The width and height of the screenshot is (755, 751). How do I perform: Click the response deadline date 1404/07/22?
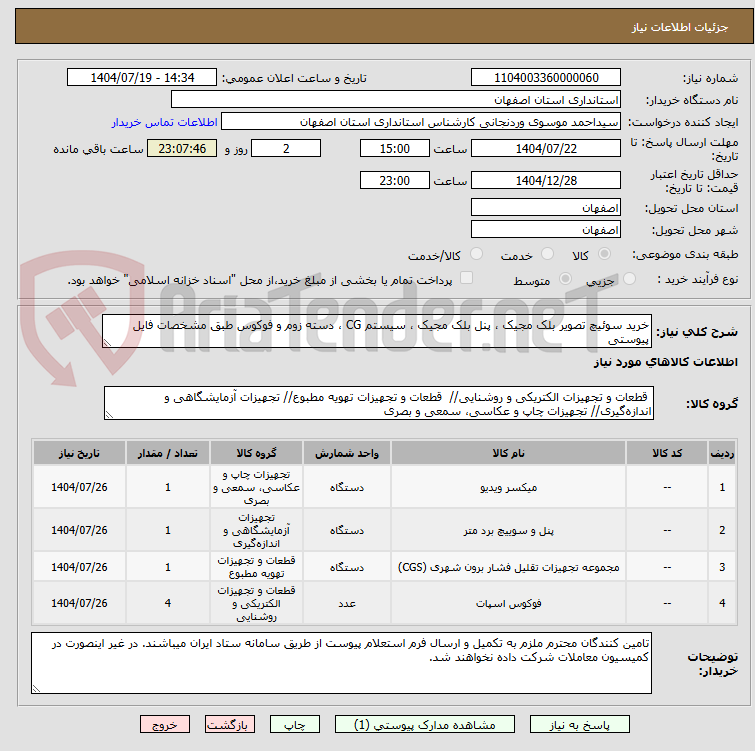(546, 148)
